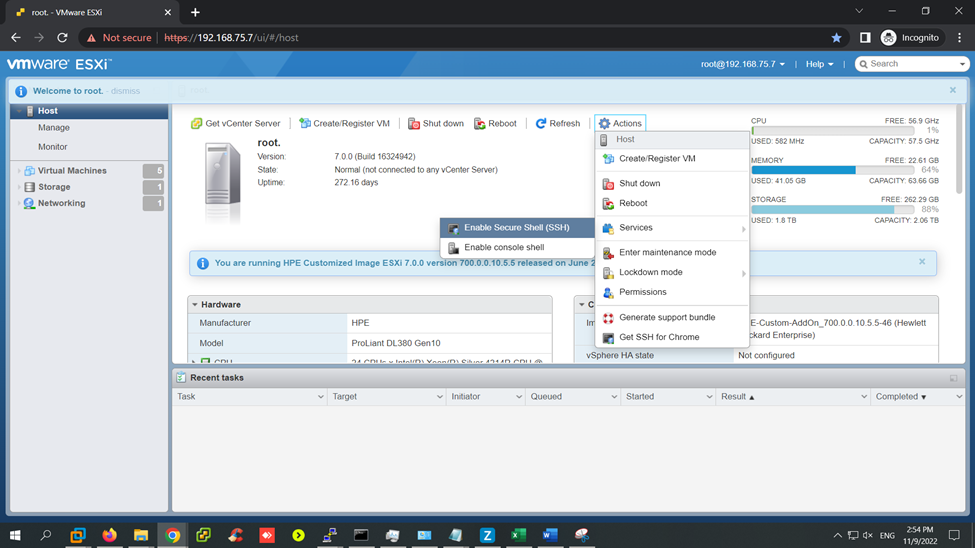Select Enter maintenance mode

[667, 253]
